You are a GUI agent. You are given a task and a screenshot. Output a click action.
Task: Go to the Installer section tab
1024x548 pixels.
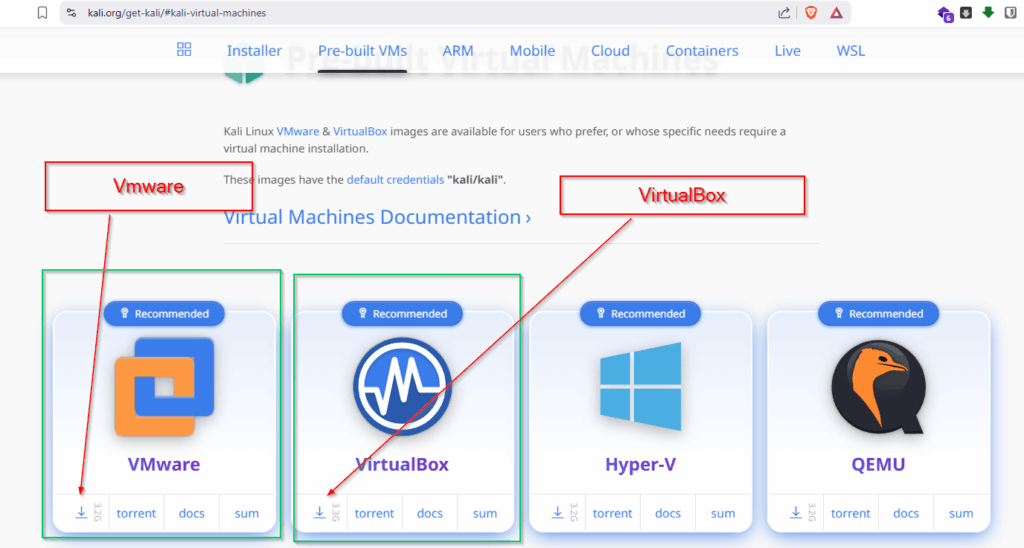[x=254, y=50]
